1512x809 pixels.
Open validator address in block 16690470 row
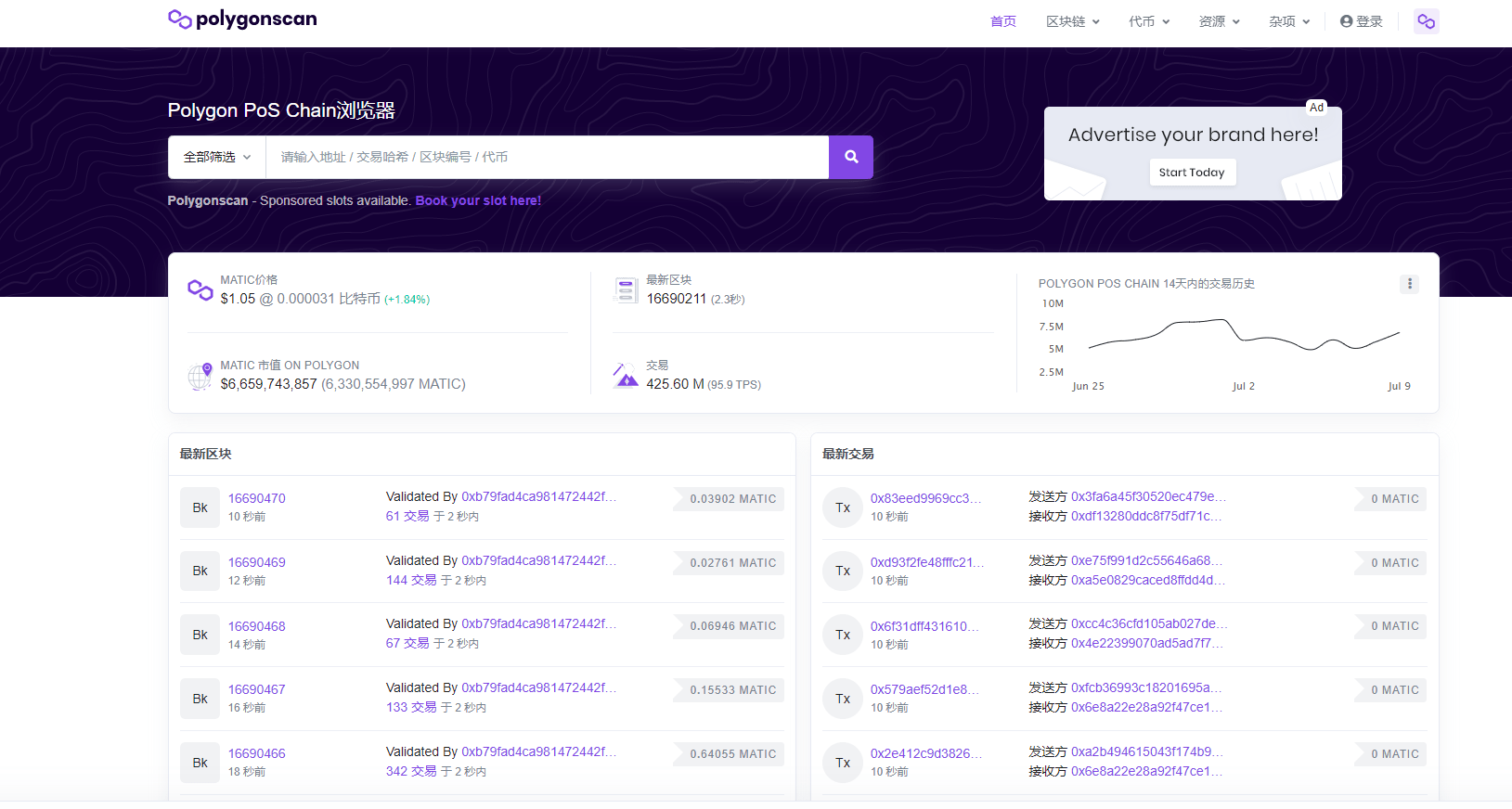(x=539, y=496)
